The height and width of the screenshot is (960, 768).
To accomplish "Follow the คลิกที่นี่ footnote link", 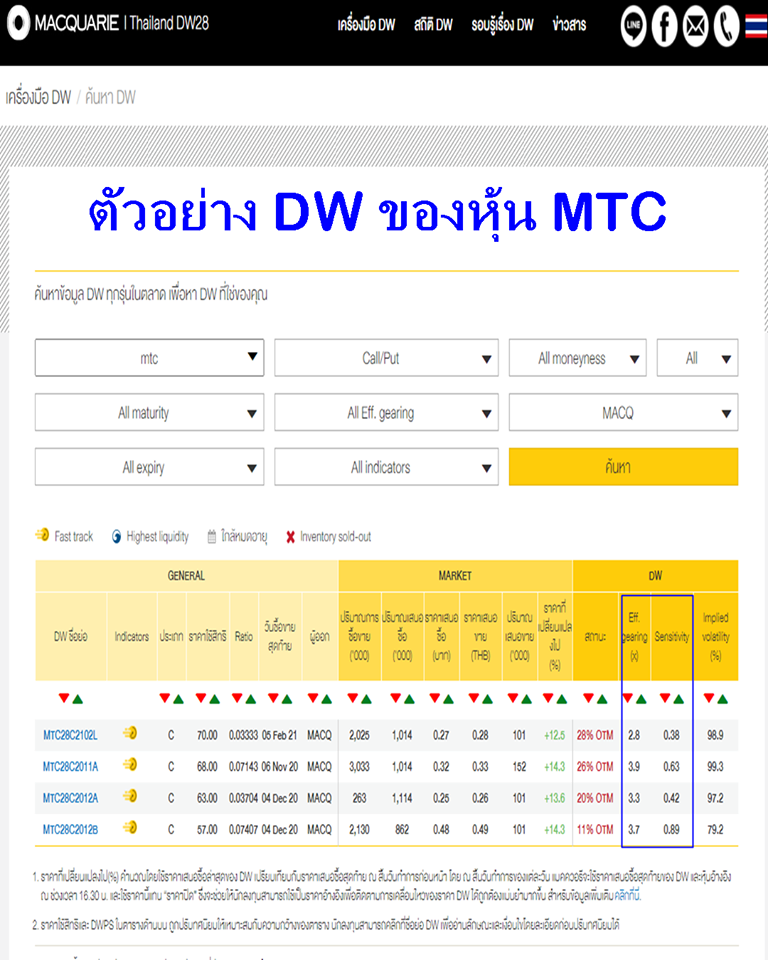I will click(x=627, y=895).
